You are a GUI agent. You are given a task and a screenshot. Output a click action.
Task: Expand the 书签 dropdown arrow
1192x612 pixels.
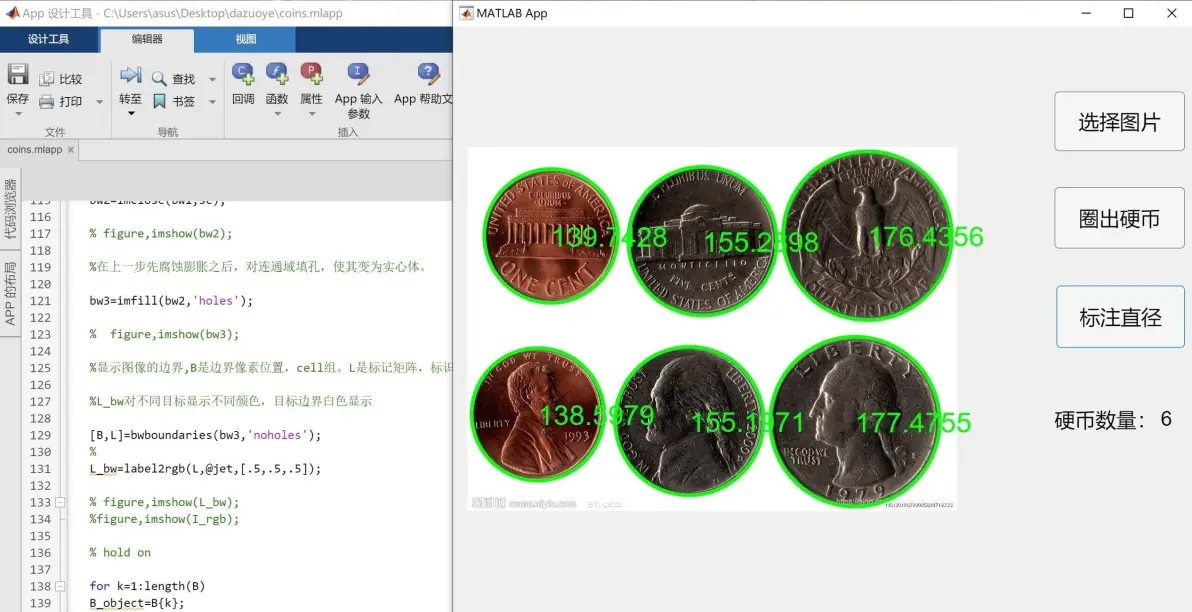coord(212,101)
